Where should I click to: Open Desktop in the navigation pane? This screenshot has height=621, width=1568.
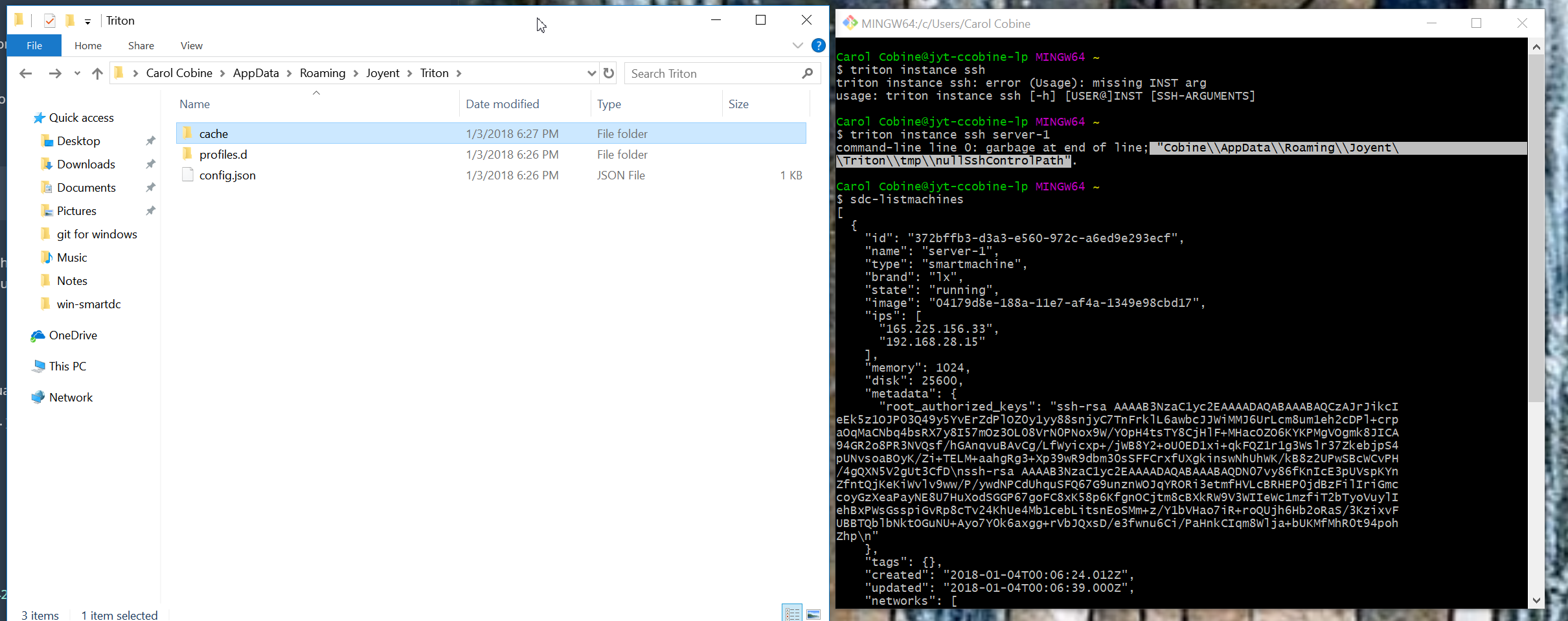[78, 141]
